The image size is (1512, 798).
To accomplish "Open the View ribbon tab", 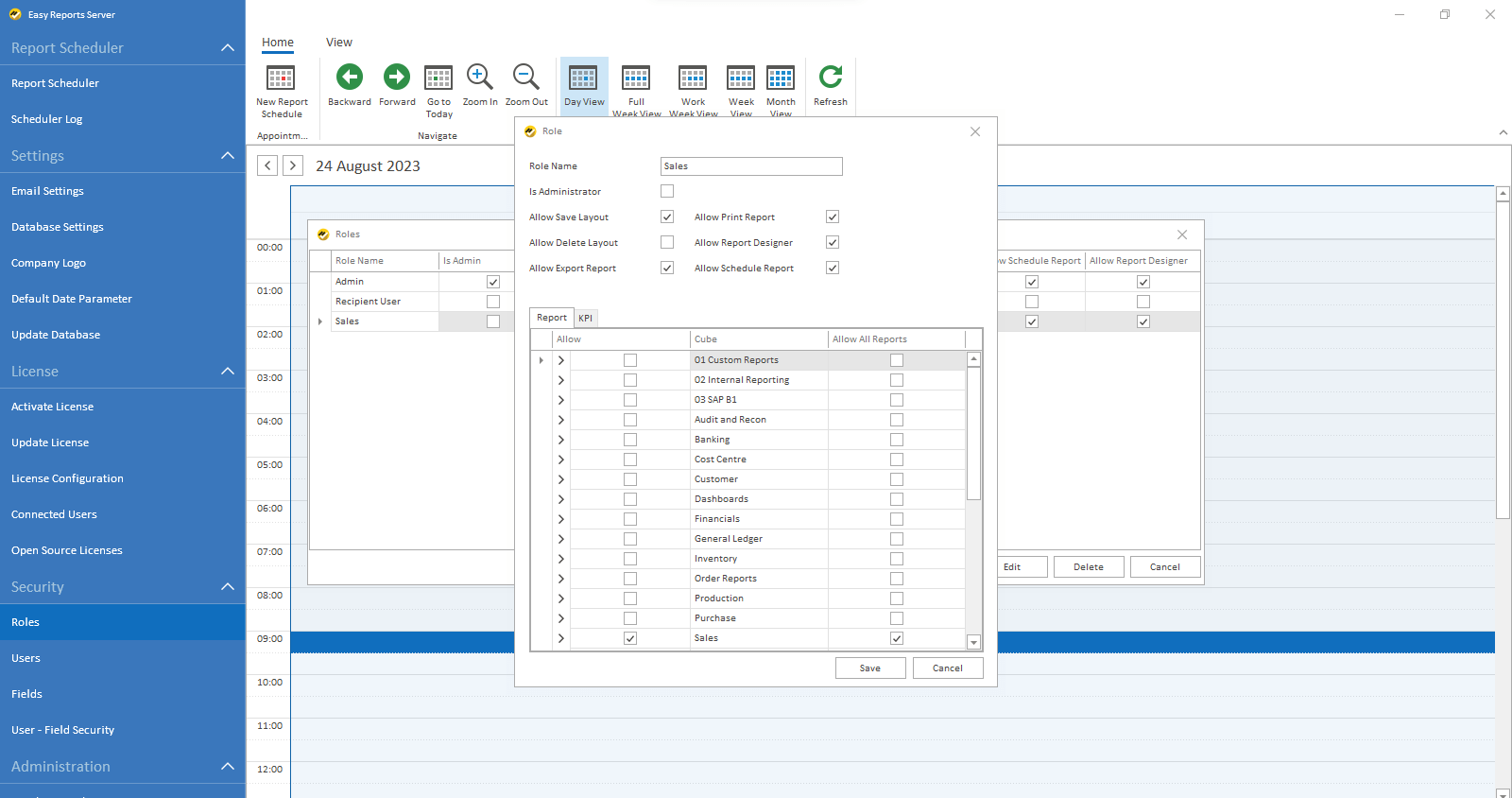I will tap(338, 43).
